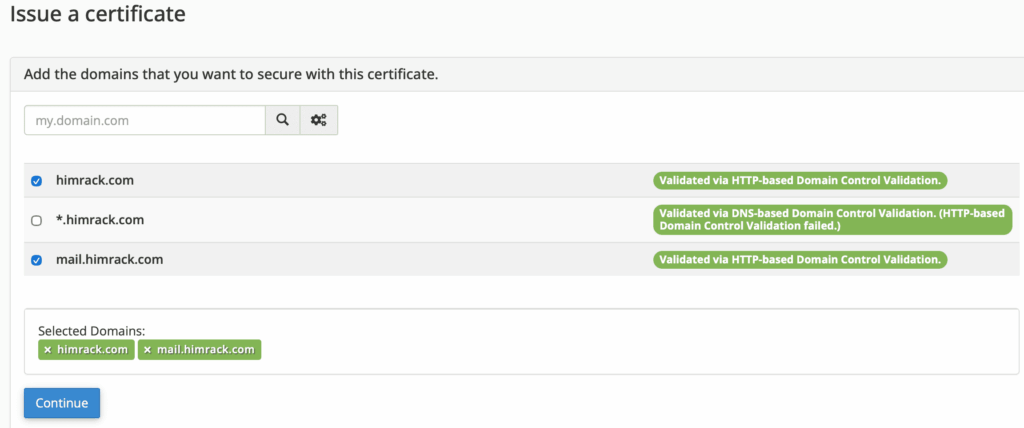Open the gears advanced options button
Viewport: 1024px width, 428px height.
point(319,120)
